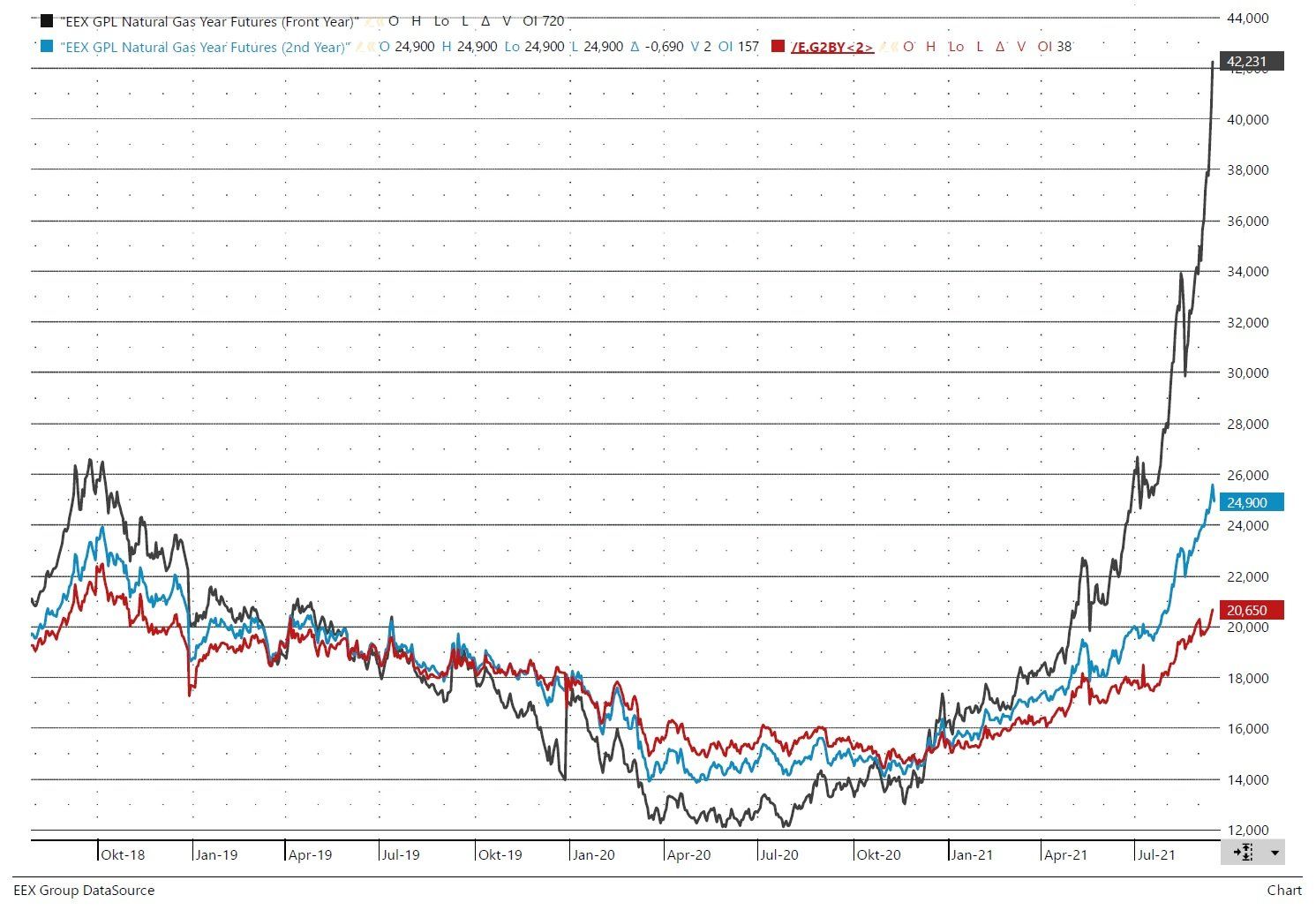Image resolution: width=1316 pixels, height=910 pixels.
Task: Click the Chart label in the footer
Action: click(x=1283, y=891)
